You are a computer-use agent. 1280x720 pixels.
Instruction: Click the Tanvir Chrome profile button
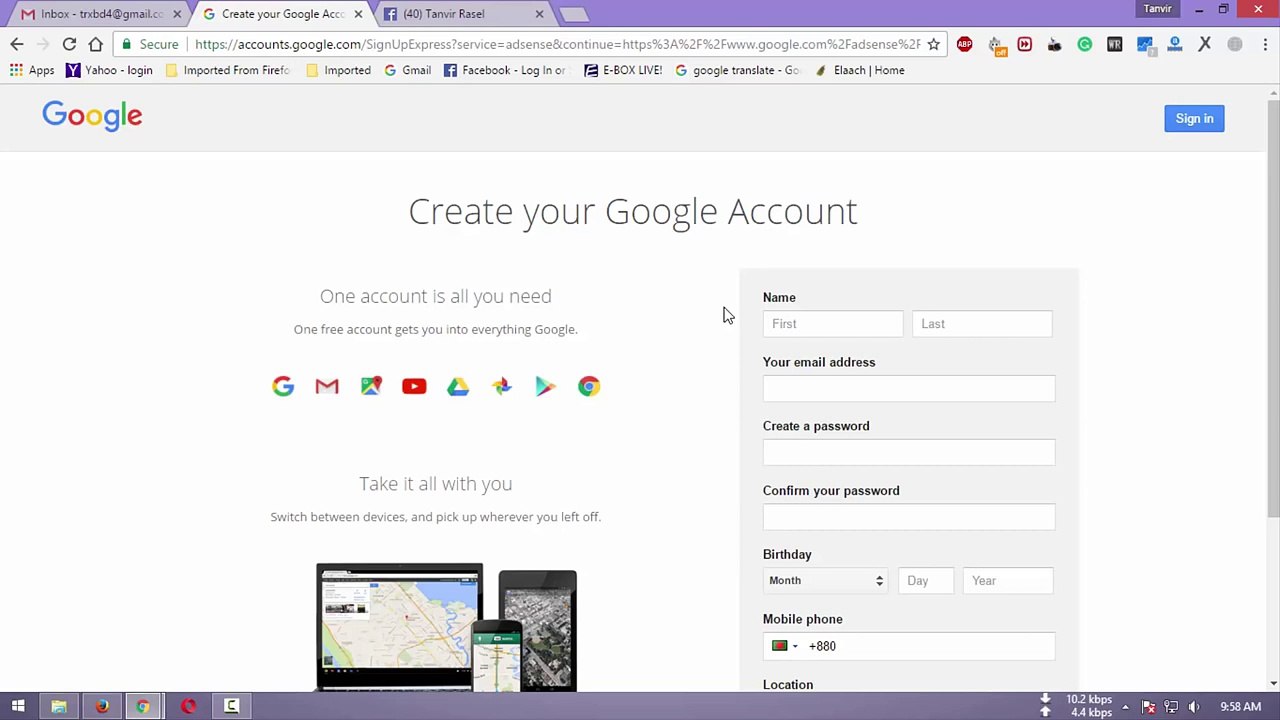(x=1158, y=9)
